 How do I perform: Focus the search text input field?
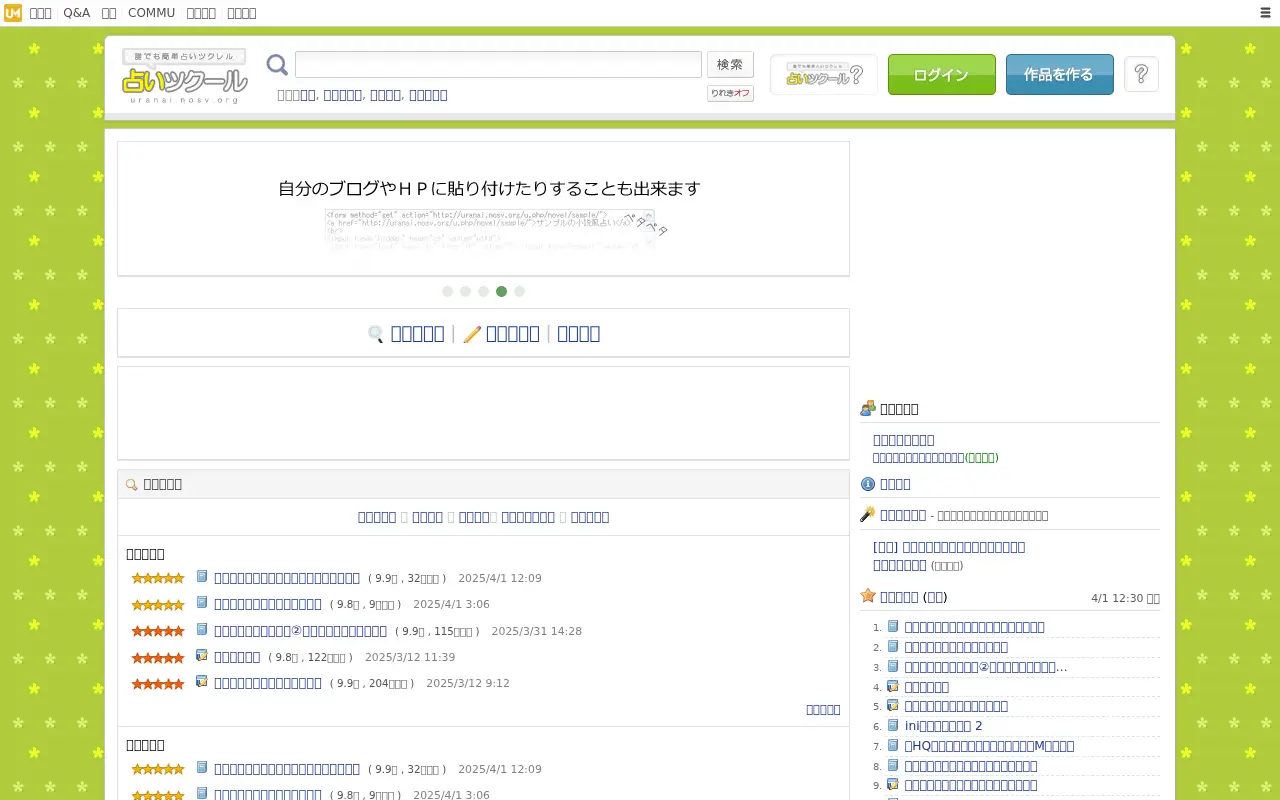coord(498,64)
